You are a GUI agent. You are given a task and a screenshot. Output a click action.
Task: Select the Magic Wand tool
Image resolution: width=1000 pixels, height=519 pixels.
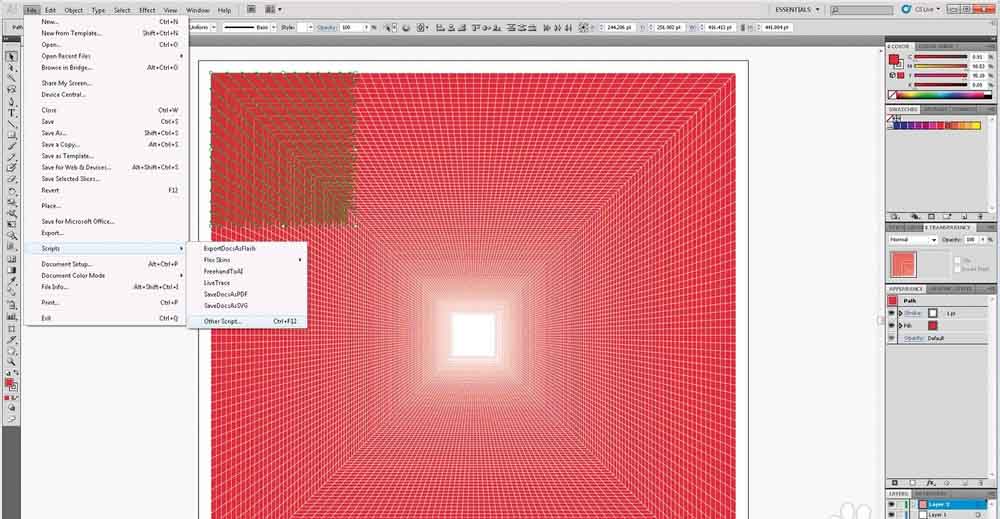point(11,78)
